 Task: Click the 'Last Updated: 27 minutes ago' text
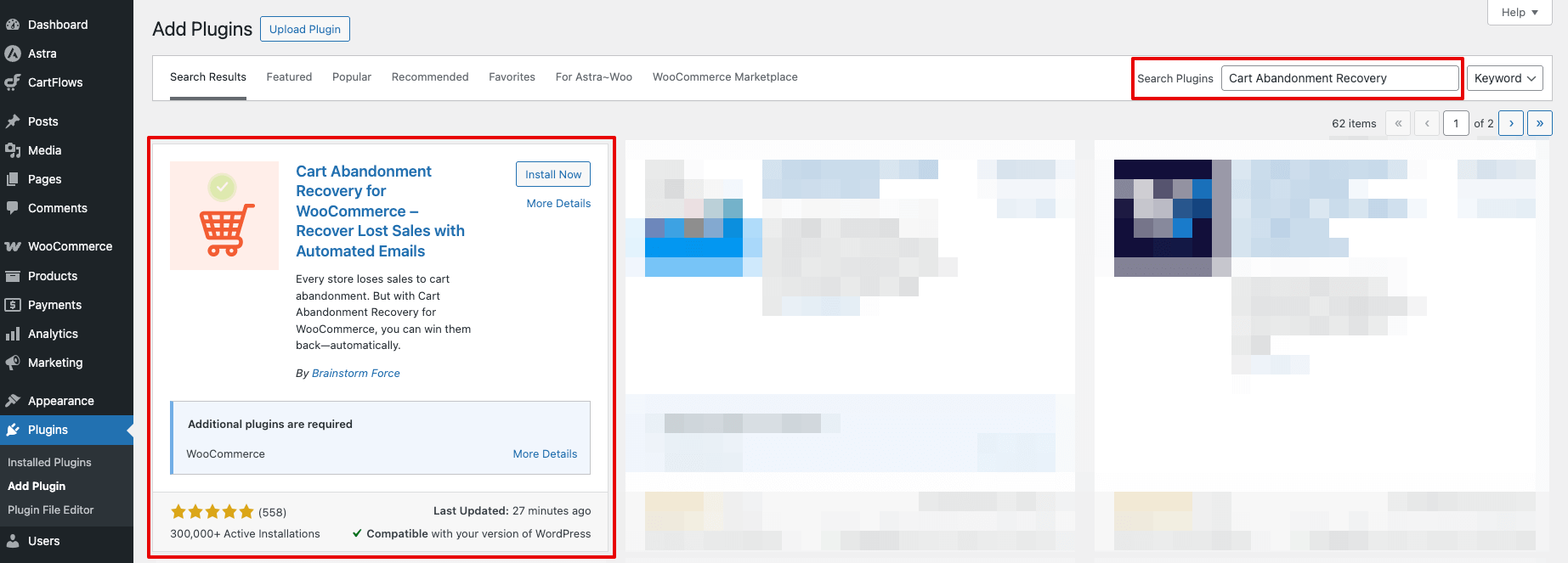pos(512,511)
